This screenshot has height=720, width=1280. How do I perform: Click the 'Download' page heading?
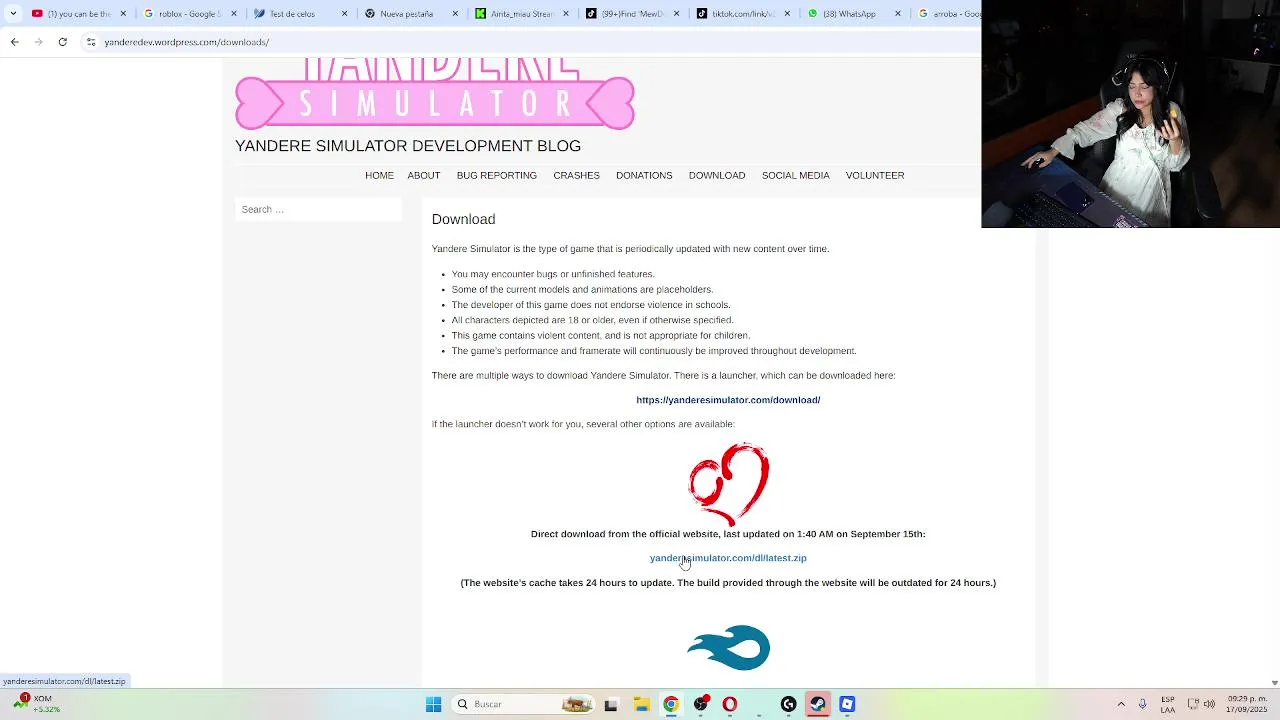point(463,219)
